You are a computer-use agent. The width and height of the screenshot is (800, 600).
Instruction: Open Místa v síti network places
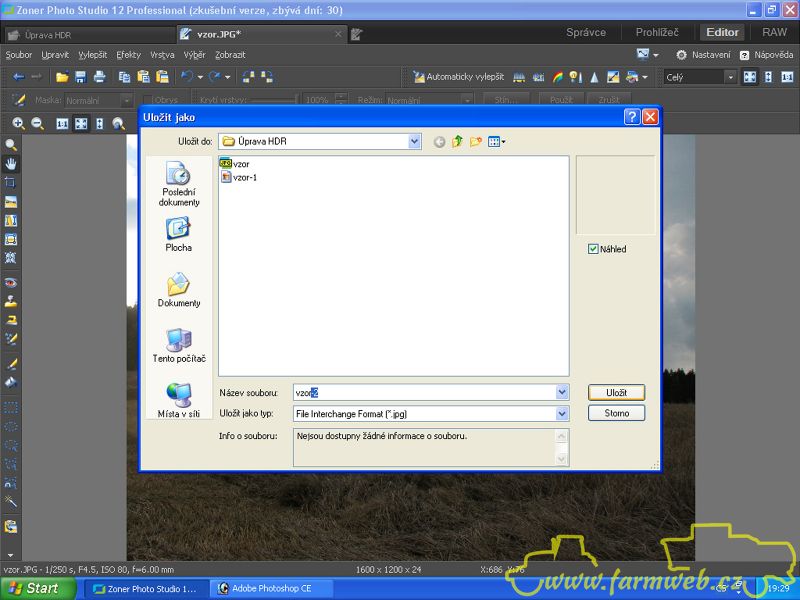coord(179,400)
